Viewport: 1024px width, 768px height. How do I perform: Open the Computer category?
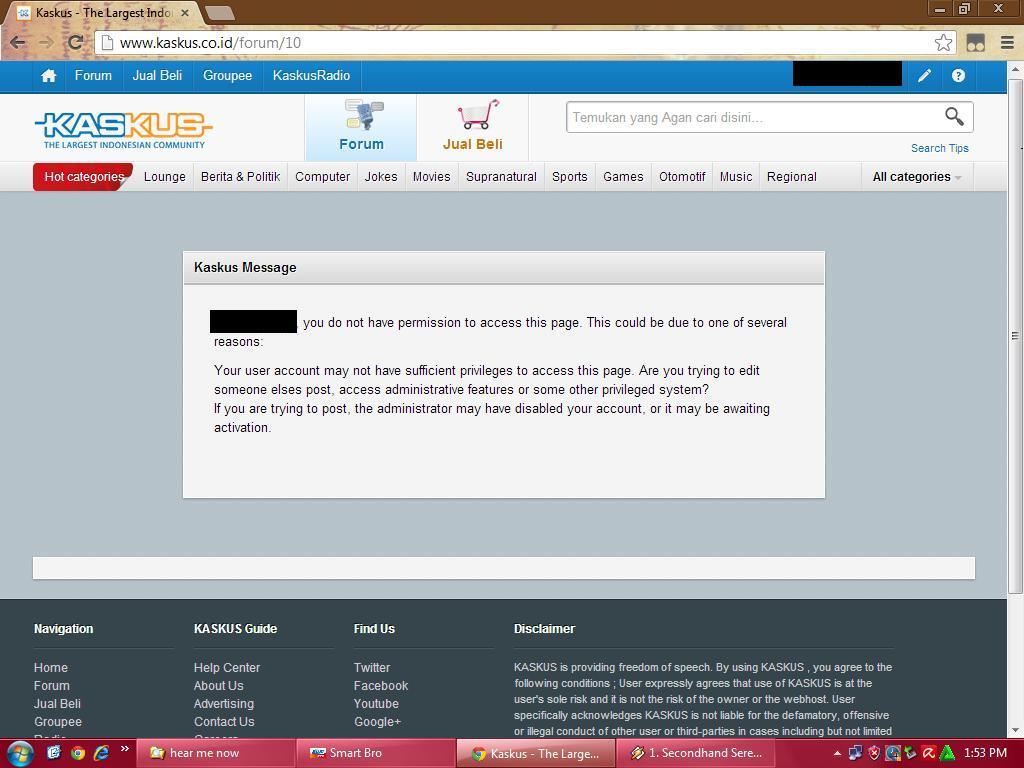[323, 177]
